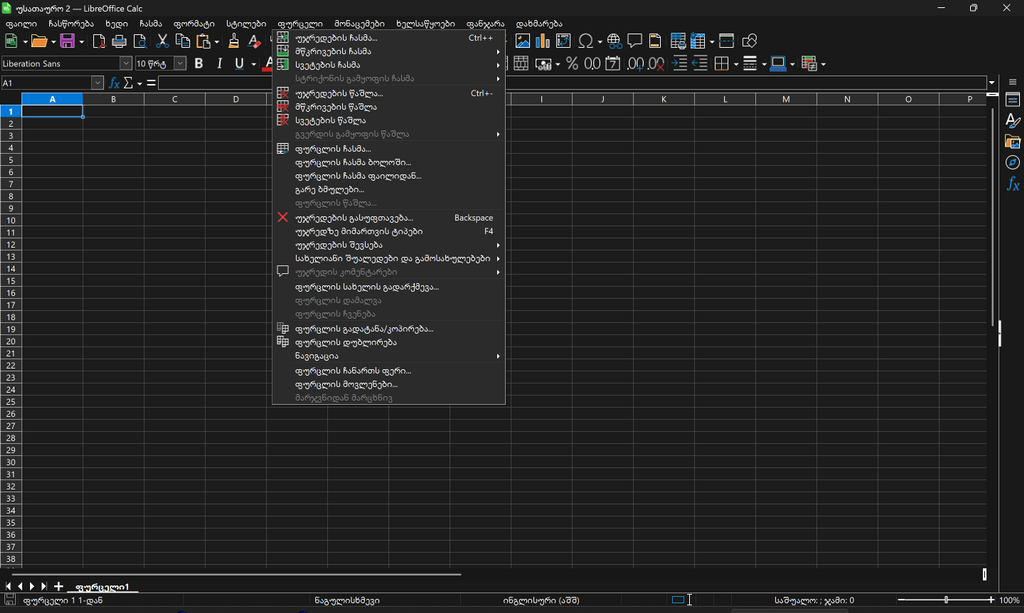Open sidebar Properties panel icon
Image resolution: width=1024 pixels, height=613 pixels.
[1012, 101]
